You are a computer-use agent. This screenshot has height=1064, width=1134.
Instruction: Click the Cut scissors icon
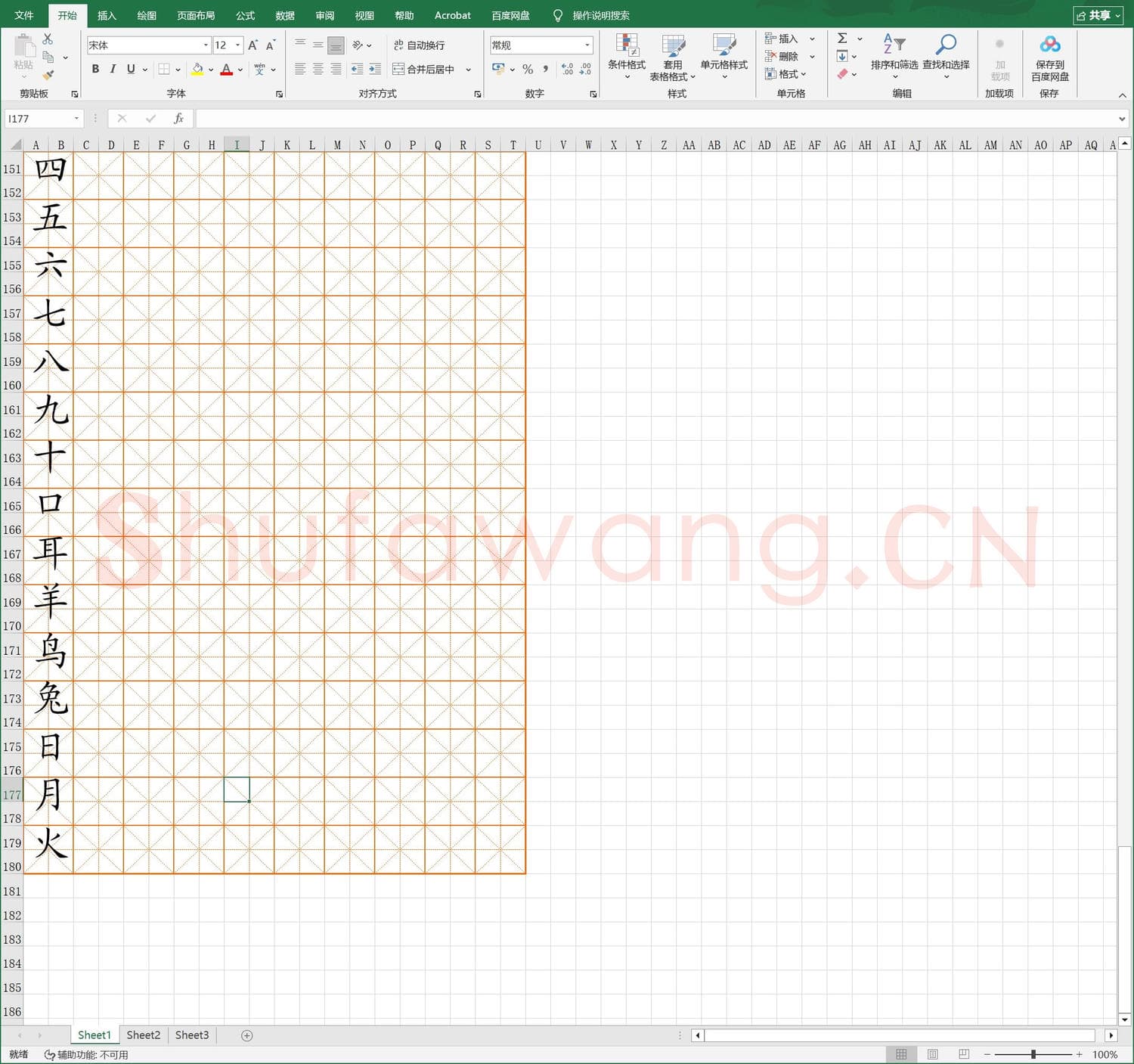[x=48, y=39]
